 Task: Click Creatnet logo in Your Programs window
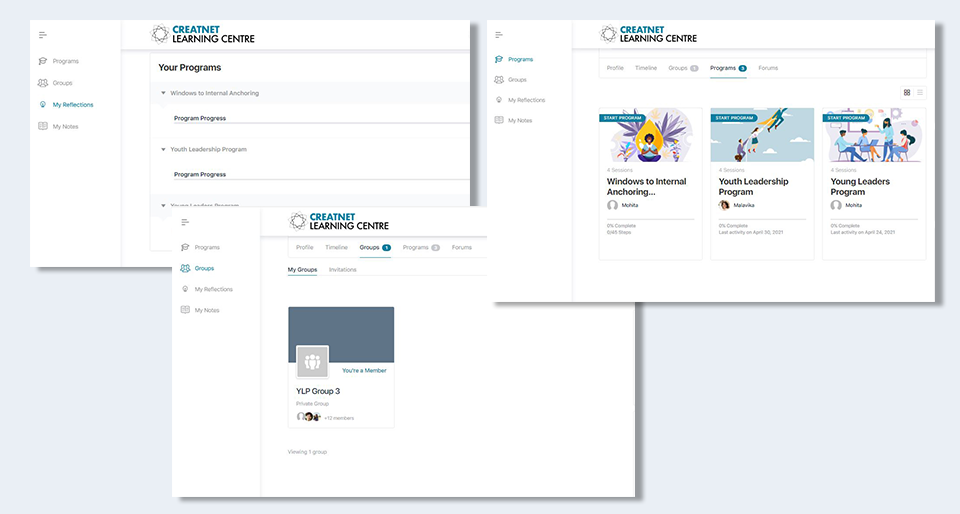coord(201,34)
